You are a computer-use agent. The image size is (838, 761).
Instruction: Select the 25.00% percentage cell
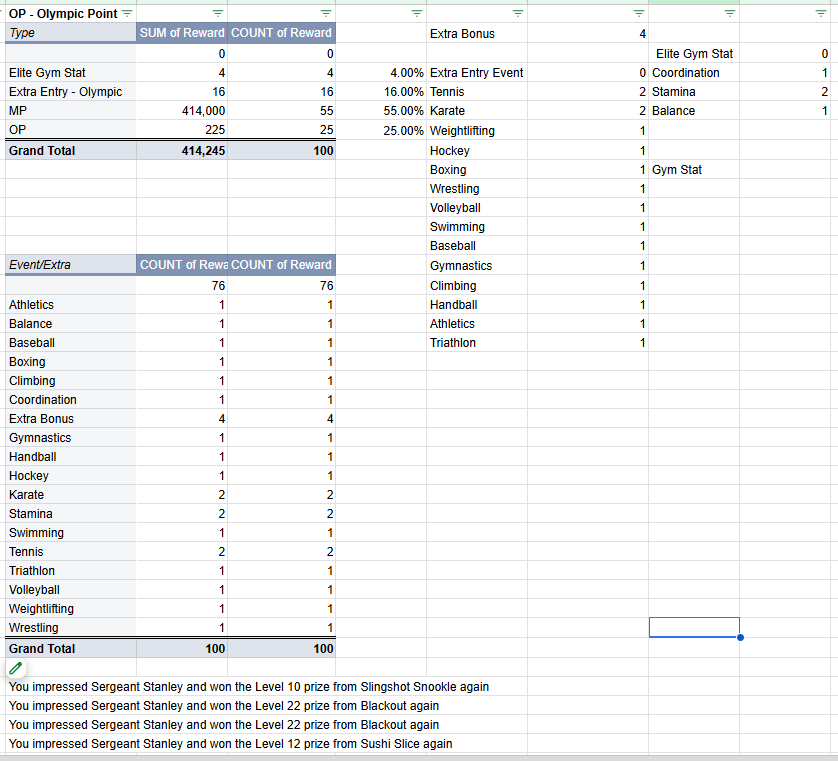tap(381, 130)
